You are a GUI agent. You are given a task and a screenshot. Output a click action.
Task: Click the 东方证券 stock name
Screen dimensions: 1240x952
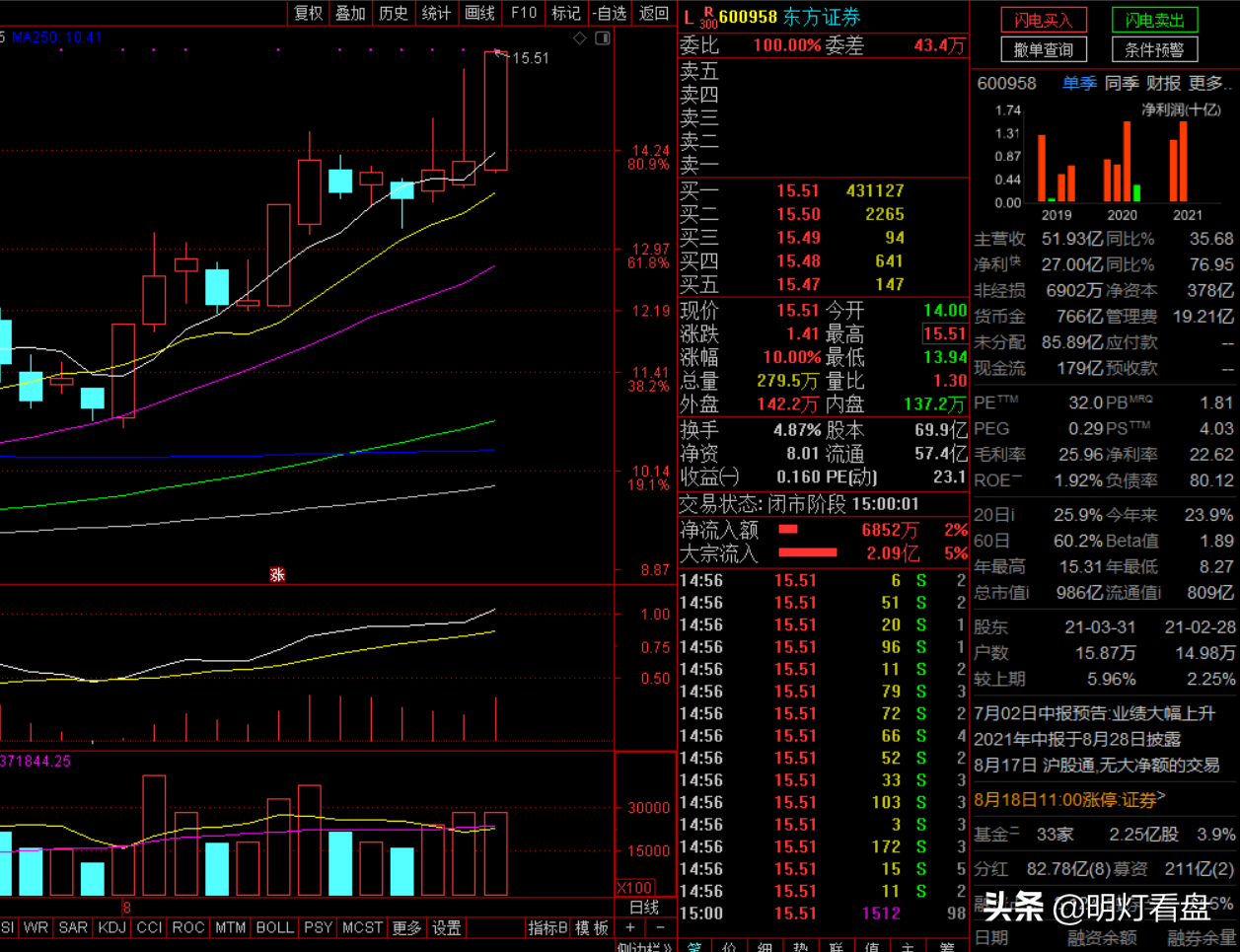(x=822, y=17)
